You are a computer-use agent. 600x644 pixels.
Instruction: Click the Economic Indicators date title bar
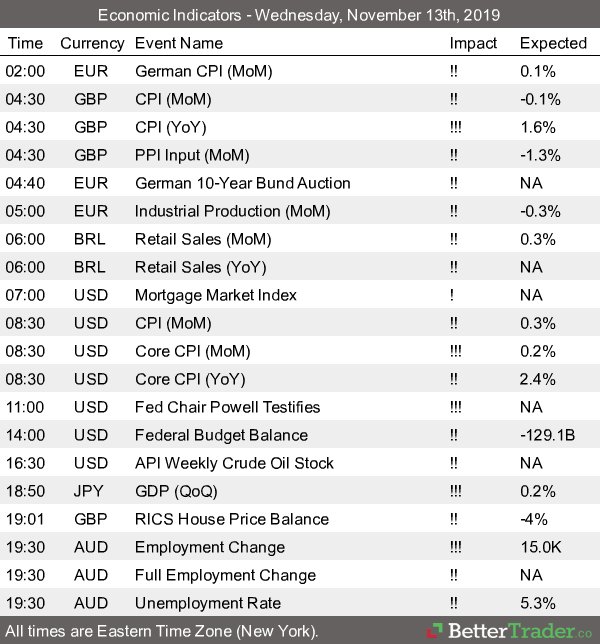coord(300,16)
